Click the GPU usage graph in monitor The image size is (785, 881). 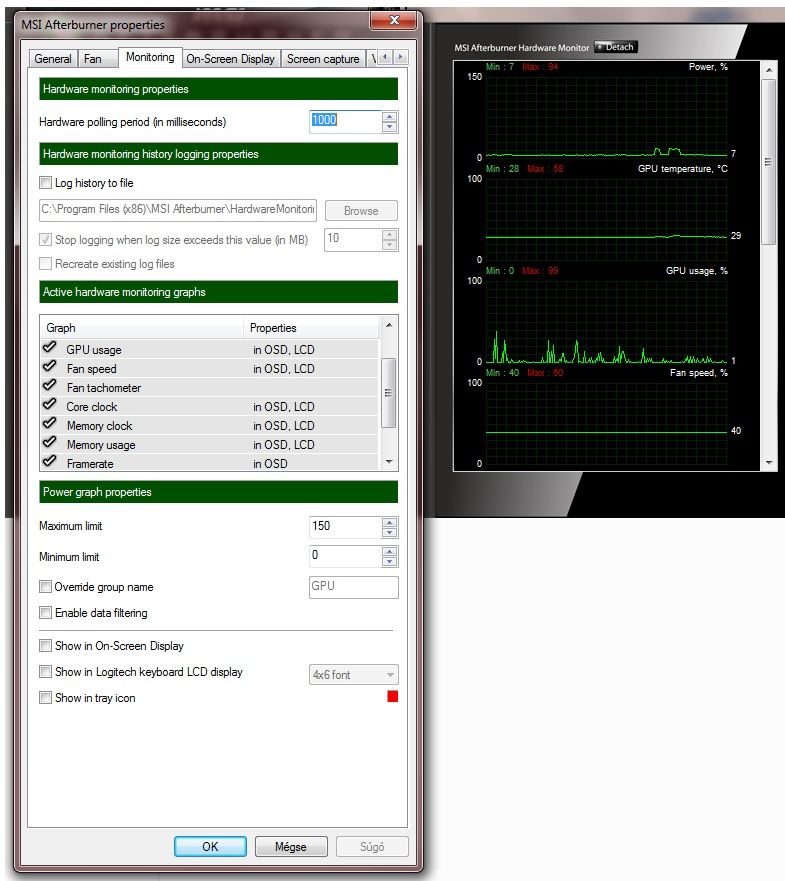point(607,321)
